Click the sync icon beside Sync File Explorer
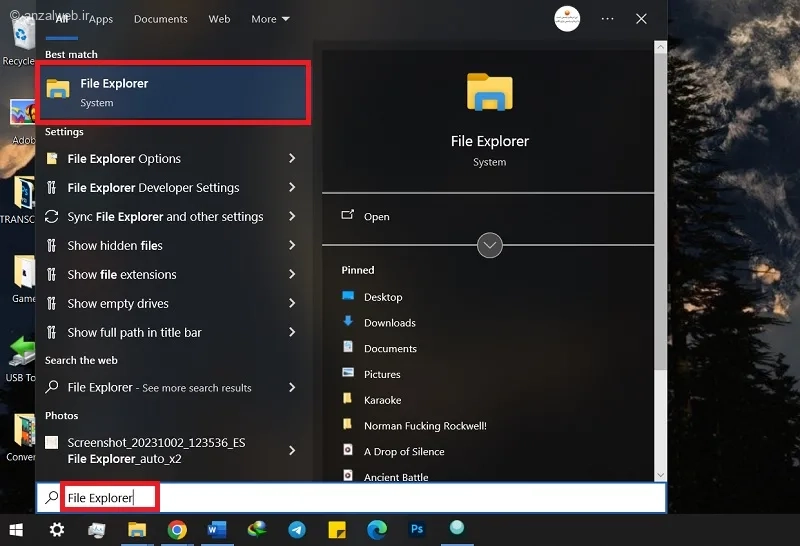 pos(51,217)
